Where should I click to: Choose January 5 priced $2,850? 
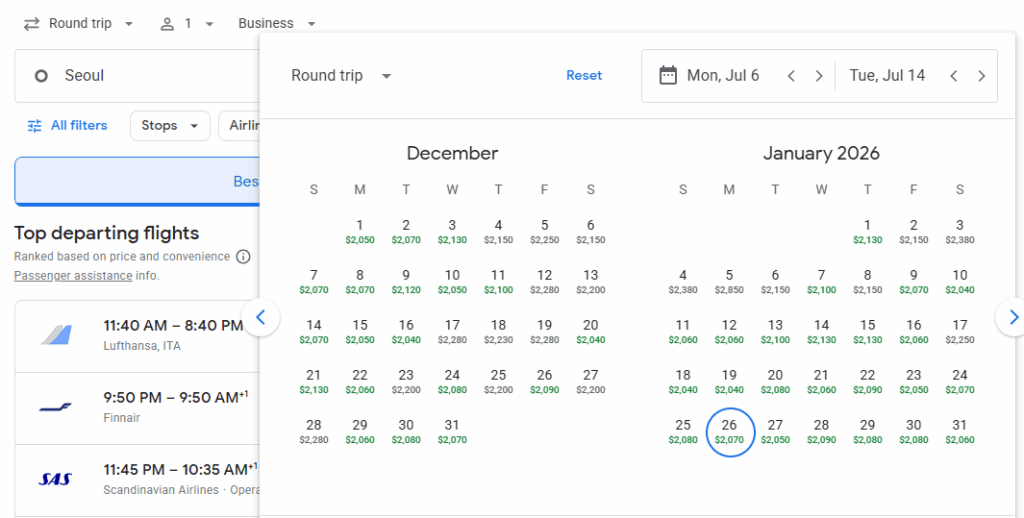pyautogui.click(x=730, y=281)
